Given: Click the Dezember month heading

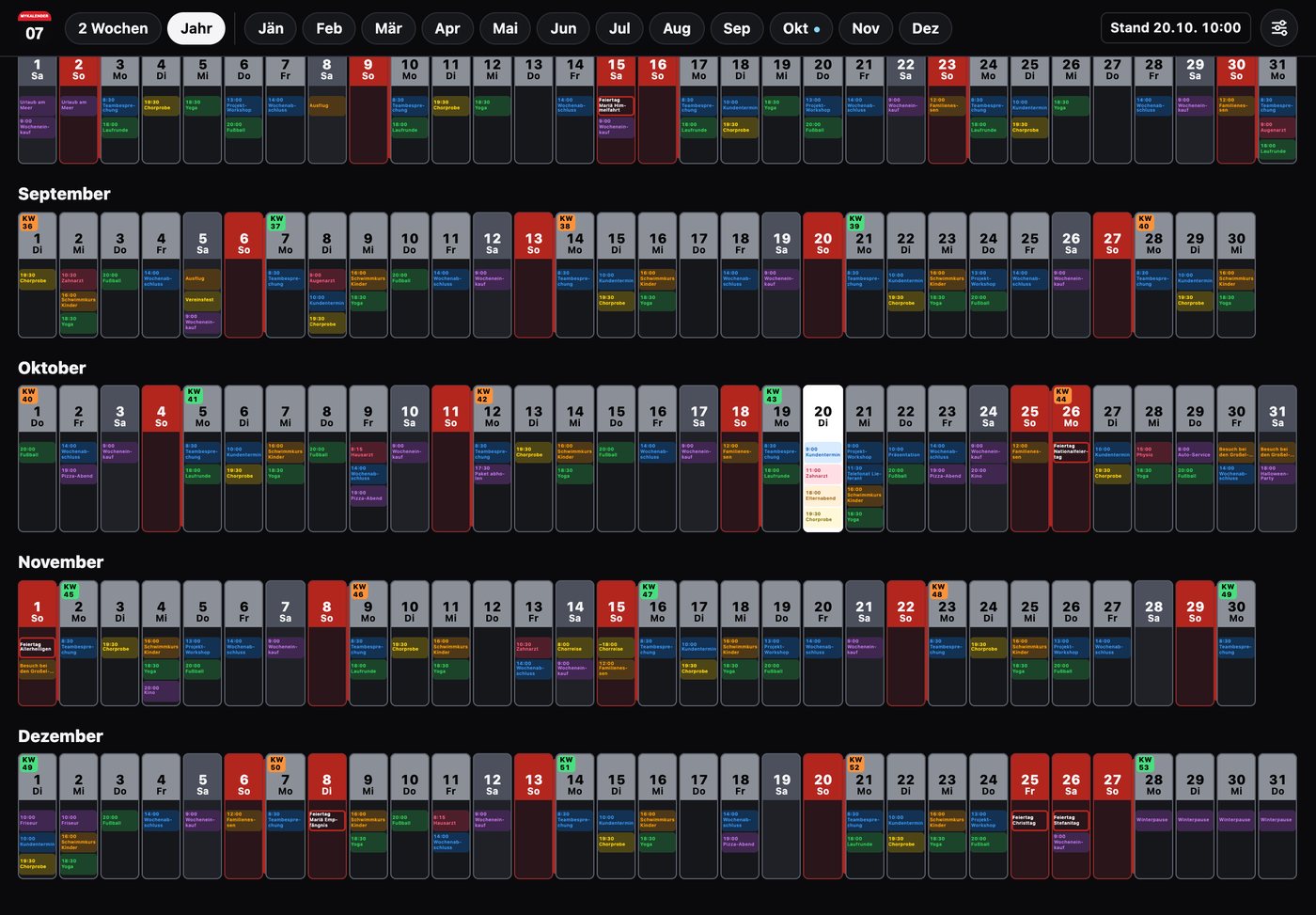Looking at the screenshot, I should pos(60,736).
